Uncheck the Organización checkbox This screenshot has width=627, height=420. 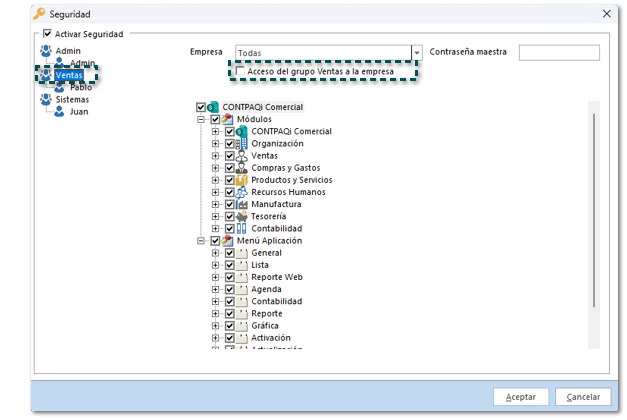(230, 144)
